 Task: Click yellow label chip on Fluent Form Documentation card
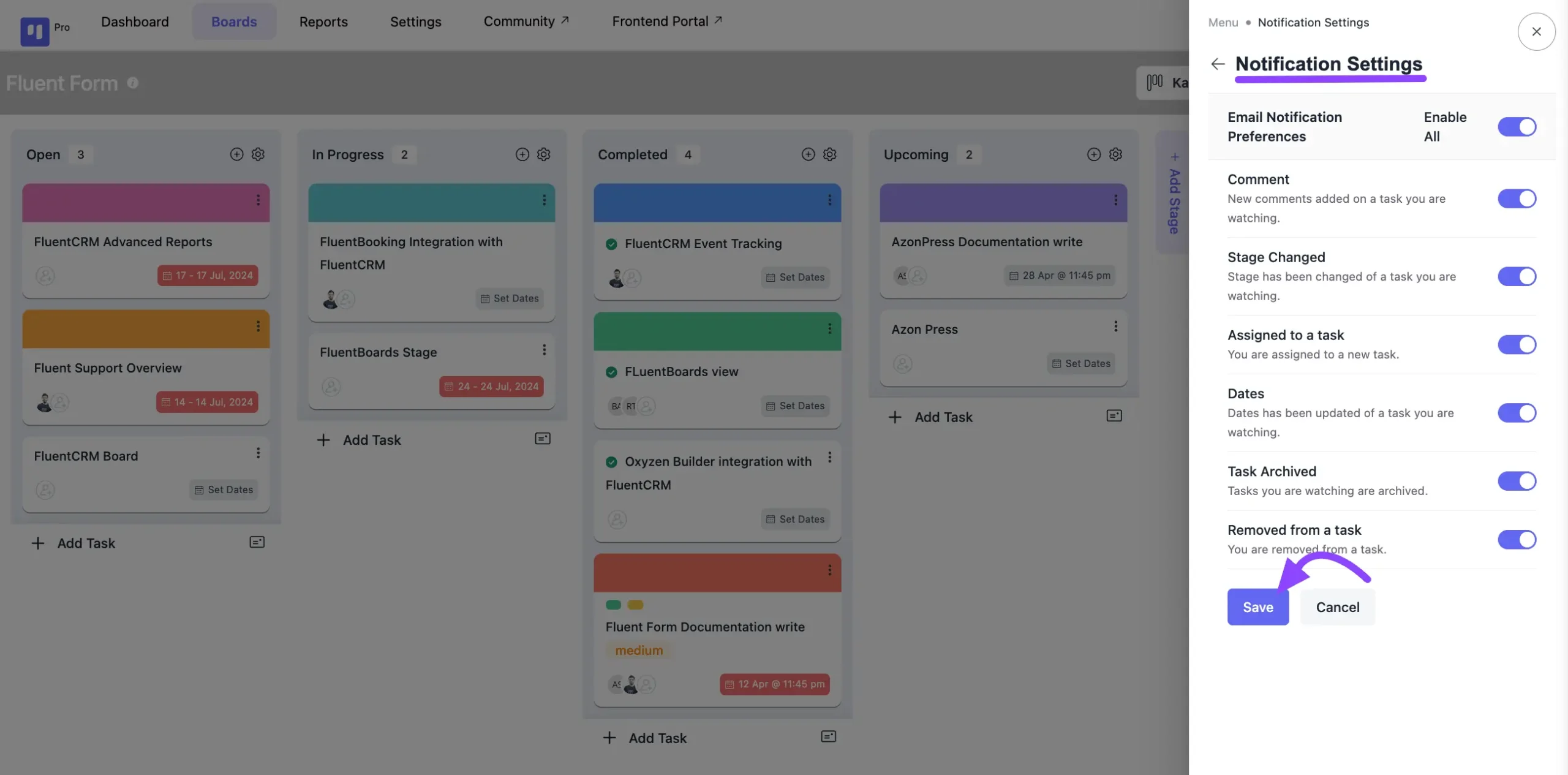point(635,605)
